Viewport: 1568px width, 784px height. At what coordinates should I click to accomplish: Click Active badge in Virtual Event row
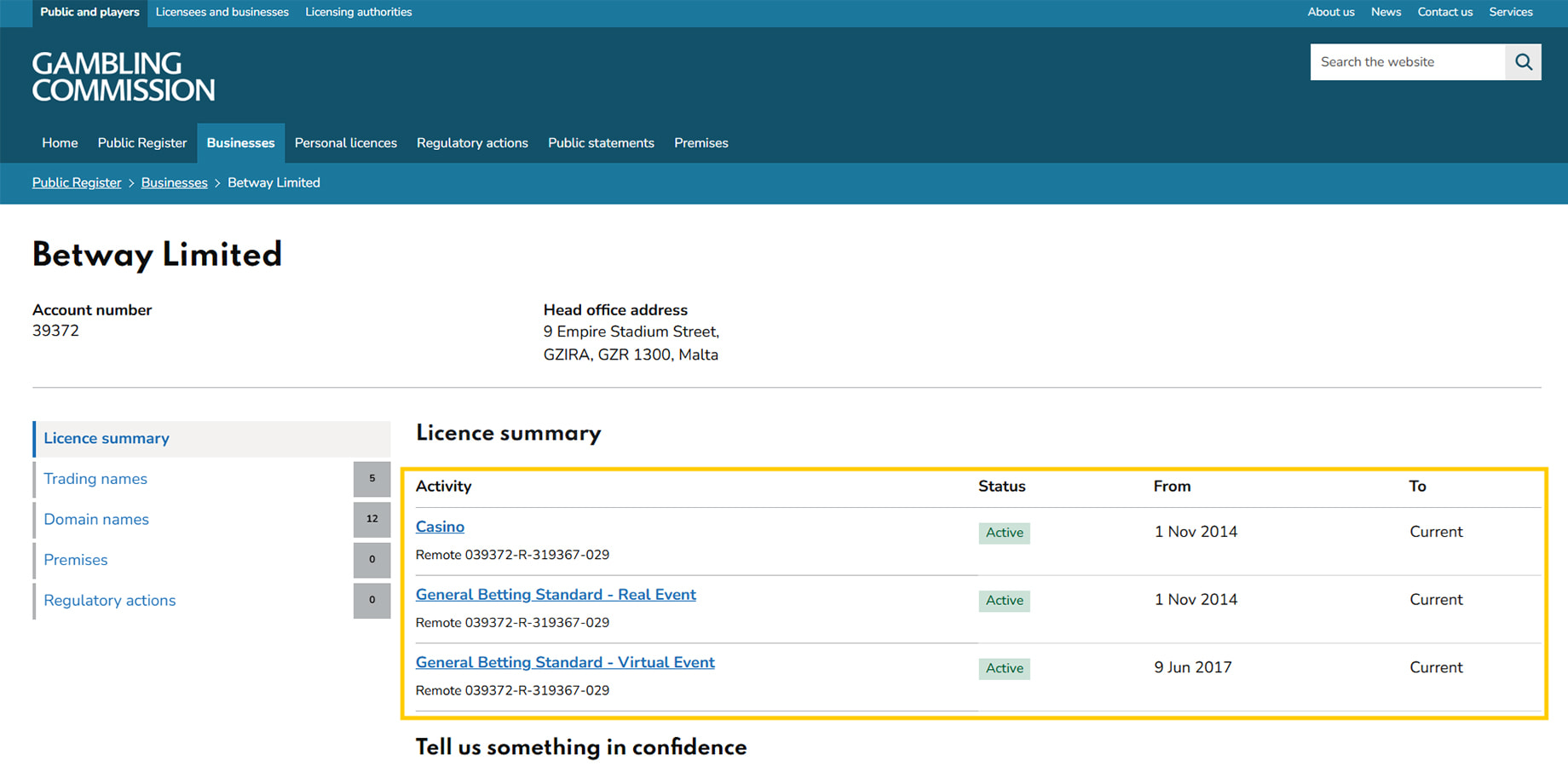(x=1004, y=669)
